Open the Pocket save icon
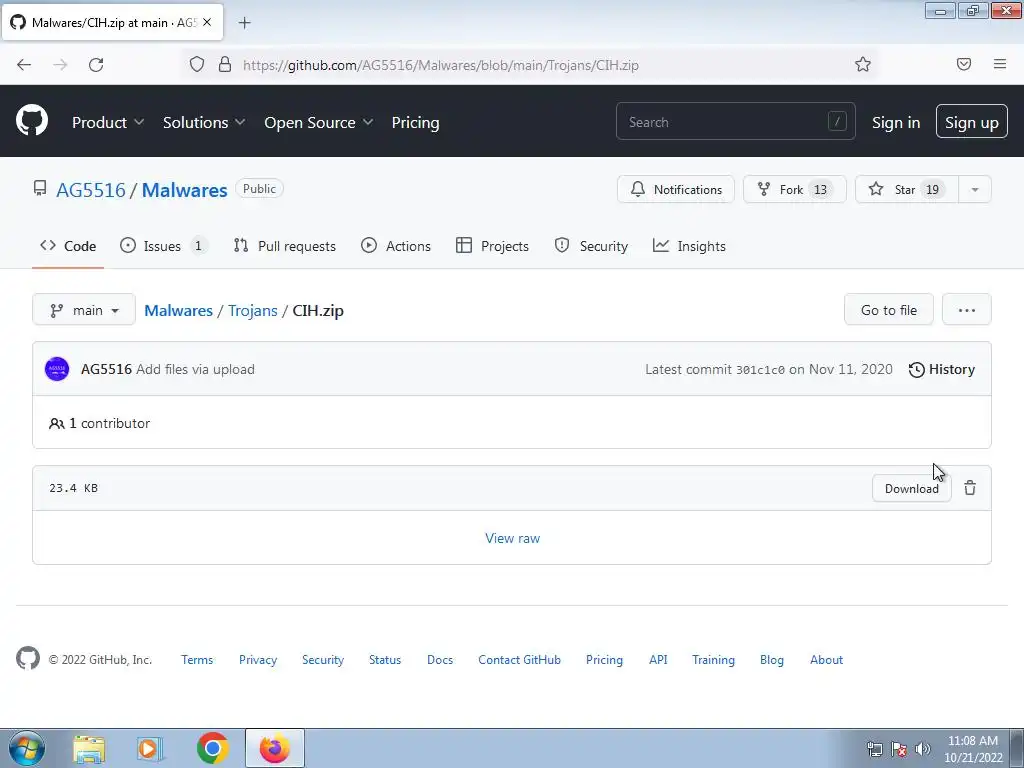This screenshot has width=1024, height=768. coord(964,64)
